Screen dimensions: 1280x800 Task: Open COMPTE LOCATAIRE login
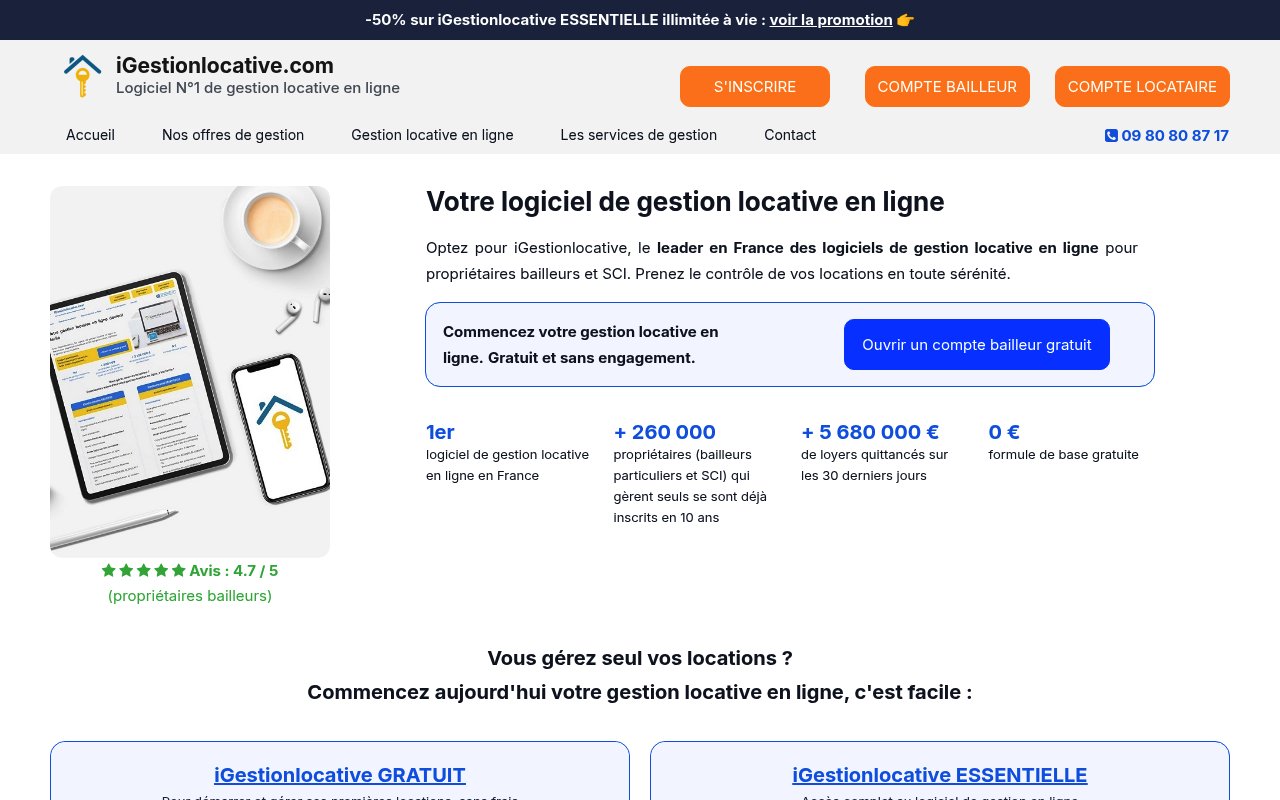tap(1142, 87)
